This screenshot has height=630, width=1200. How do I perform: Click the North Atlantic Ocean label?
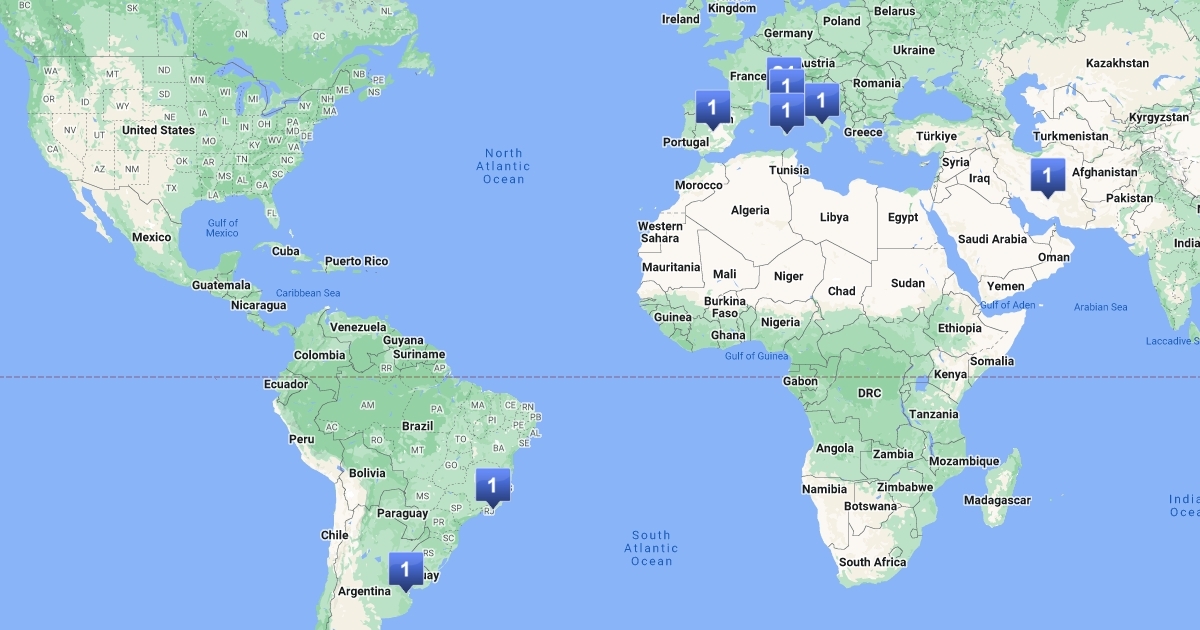(504, 166)
